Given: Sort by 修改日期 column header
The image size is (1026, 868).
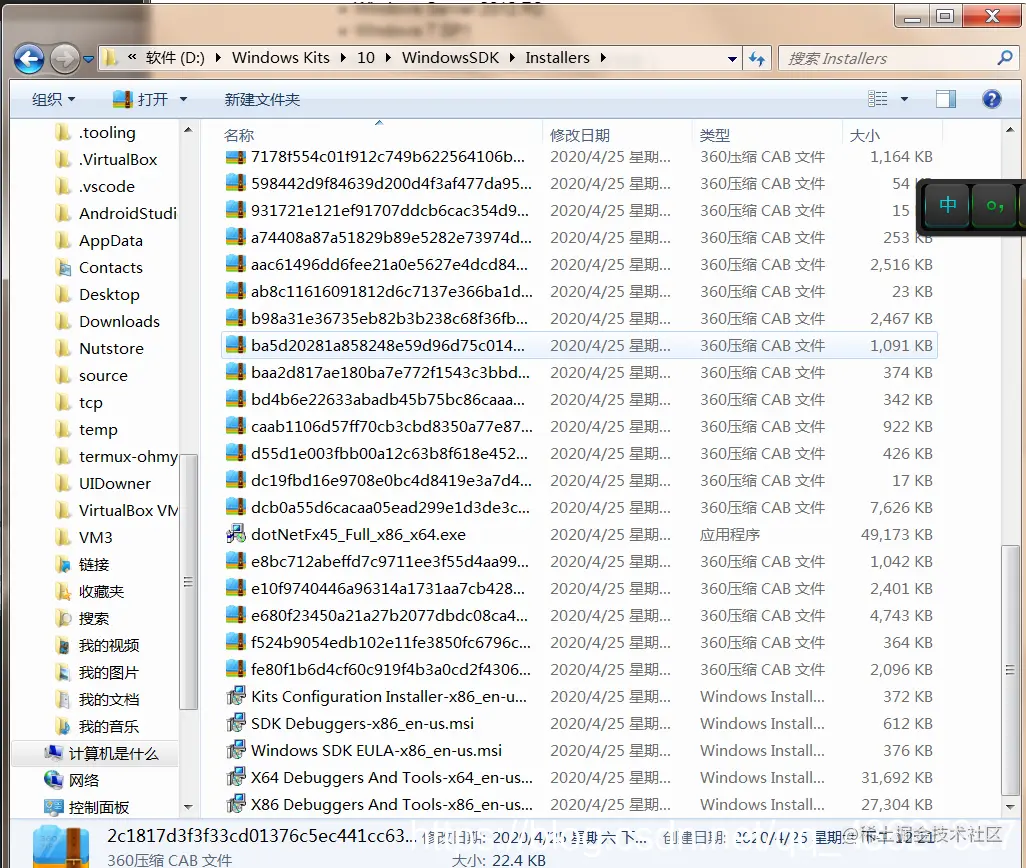Looking at the screenshot, I should pos(617,135).
